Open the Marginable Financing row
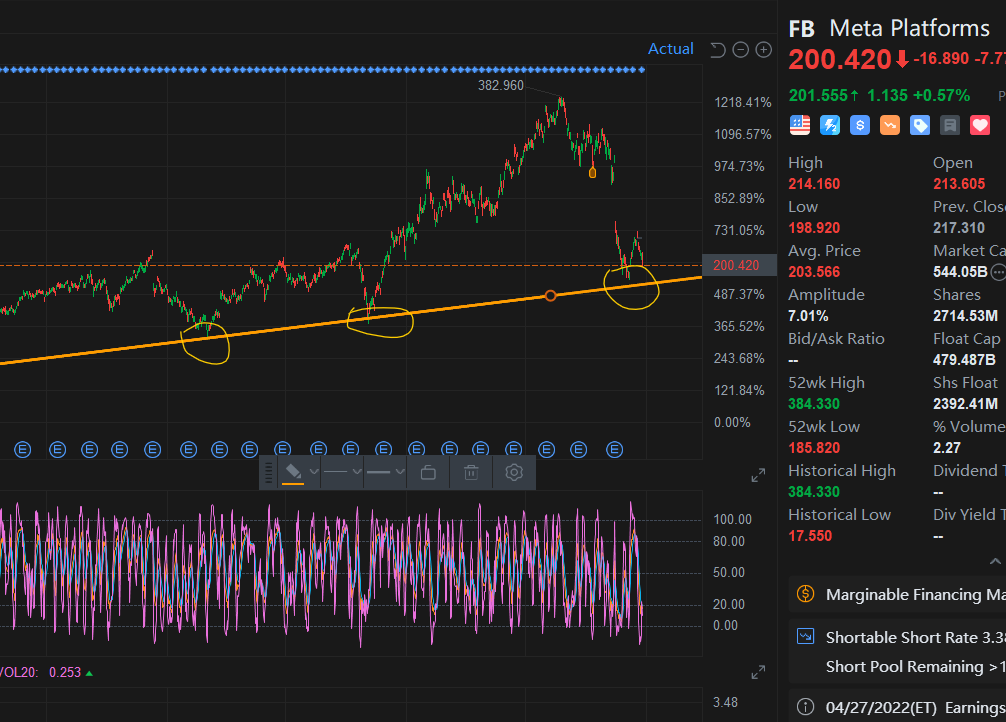The image size is (1006, 722). coord(897,594)
